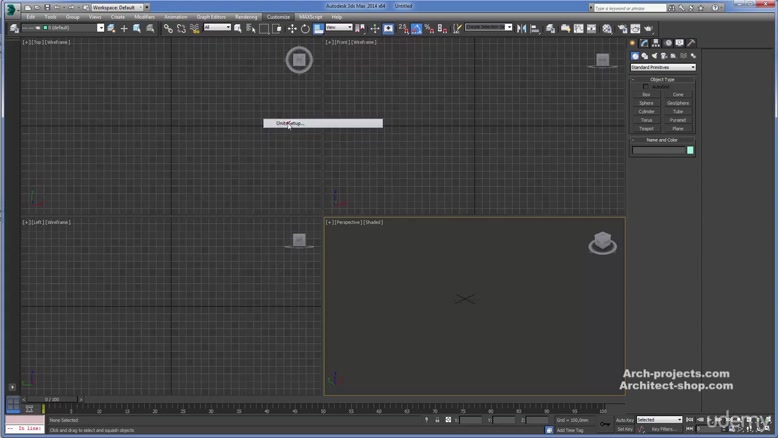Screen dimensions: 778x438
Task: Click the Perspective viewport ViewCube
Action: pyautogui.click(x=602, y=242)
